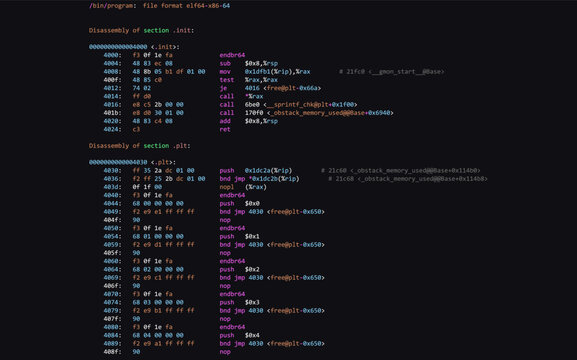Select the "0000000000004000 <.init>:" symbol label
The image size is (577, 360).
coord(134,47)
